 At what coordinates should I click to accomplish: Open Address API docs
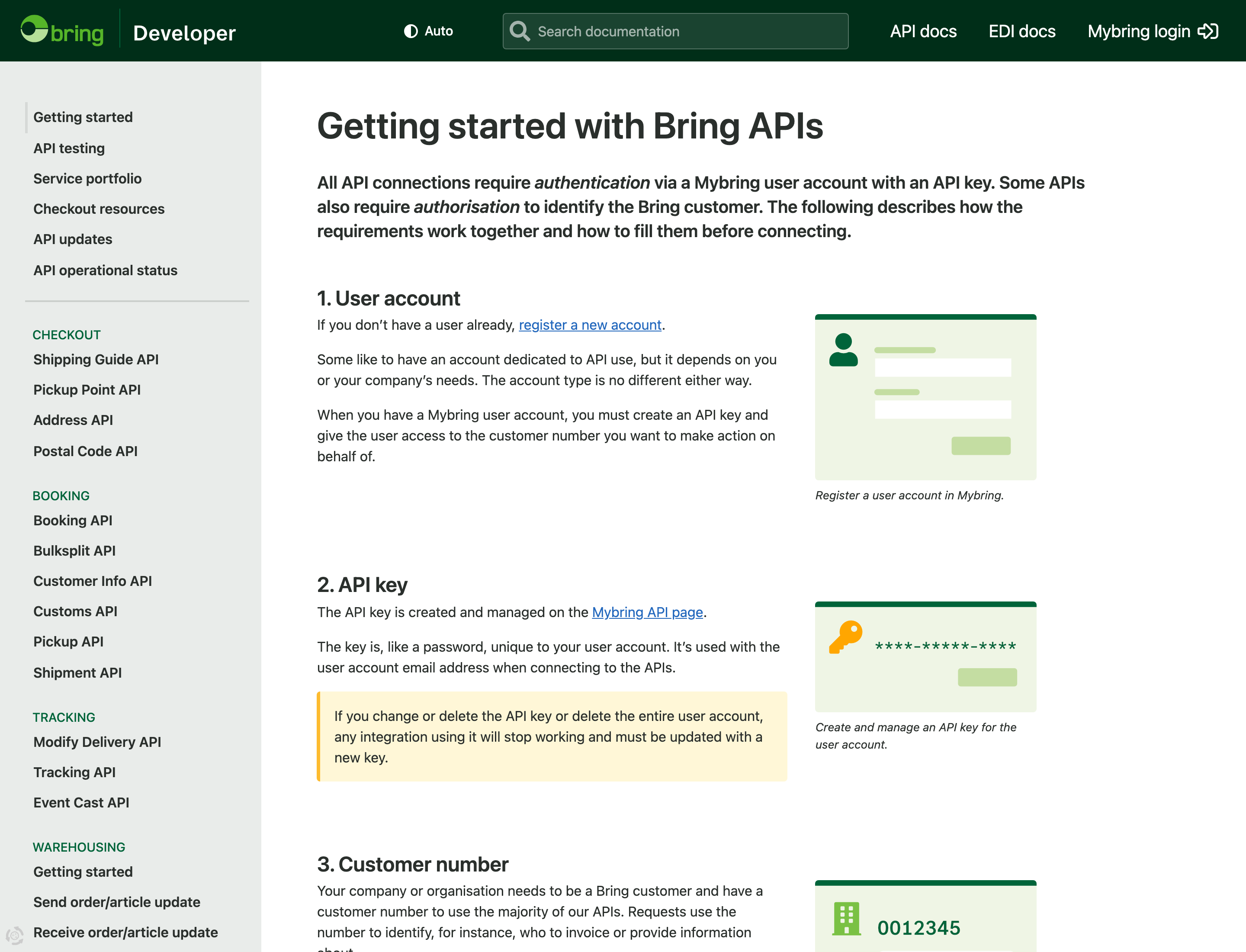[x=73, y=420]
